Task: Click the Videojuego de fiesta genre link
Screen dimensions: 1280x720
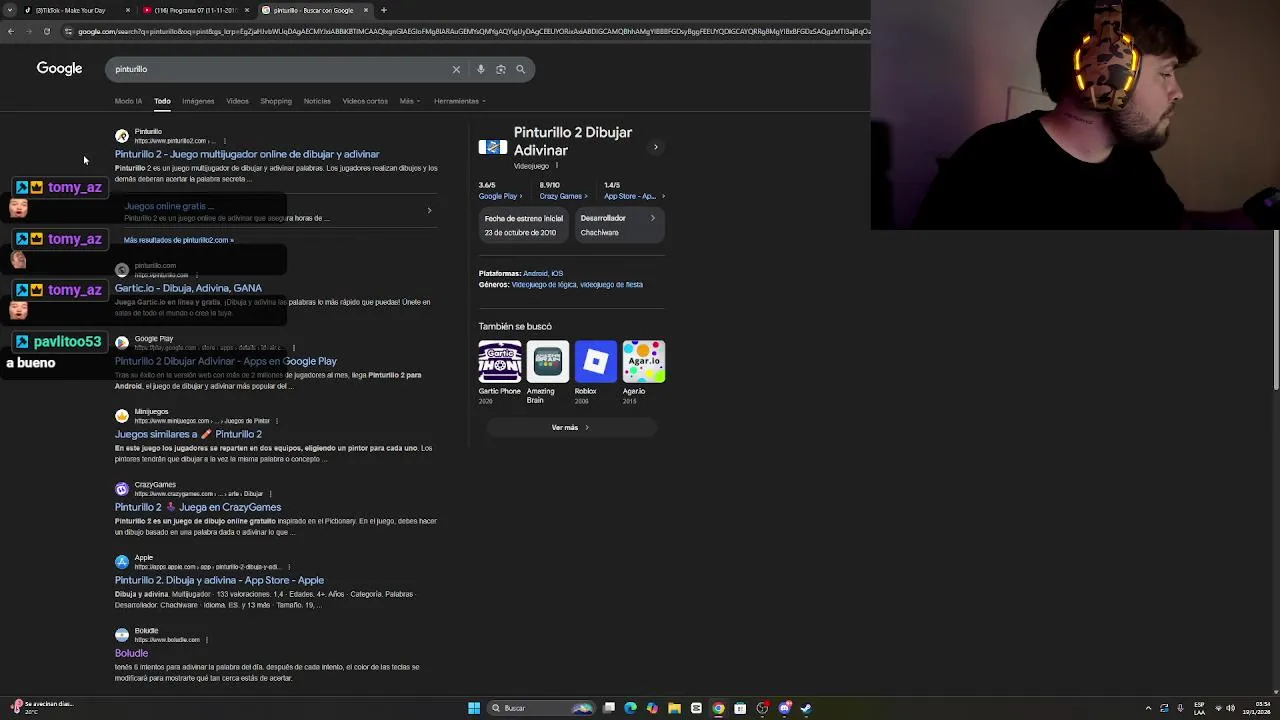Action: [x=612, y=285]
